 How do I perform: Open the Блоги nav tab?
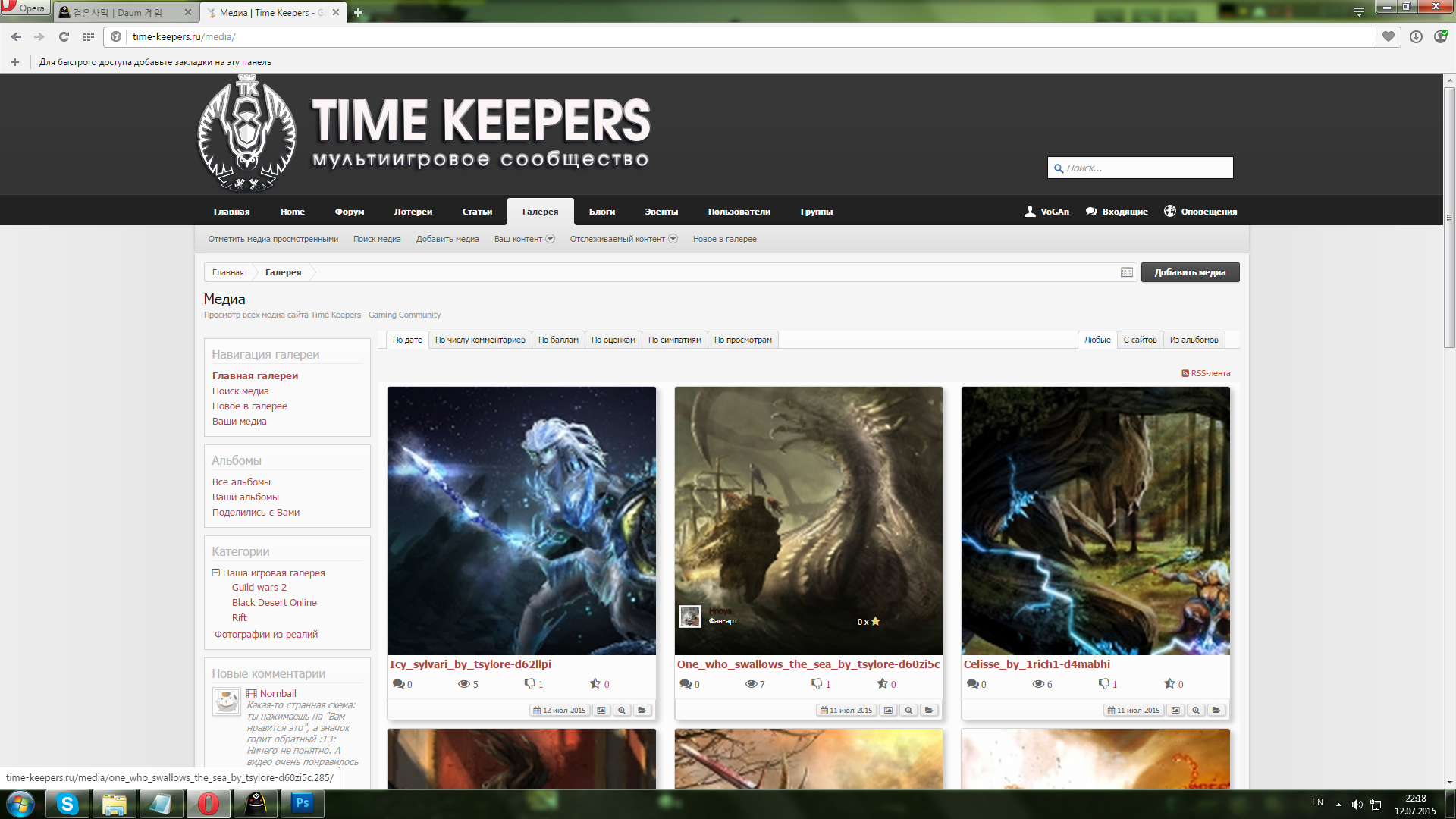[602, 212]
